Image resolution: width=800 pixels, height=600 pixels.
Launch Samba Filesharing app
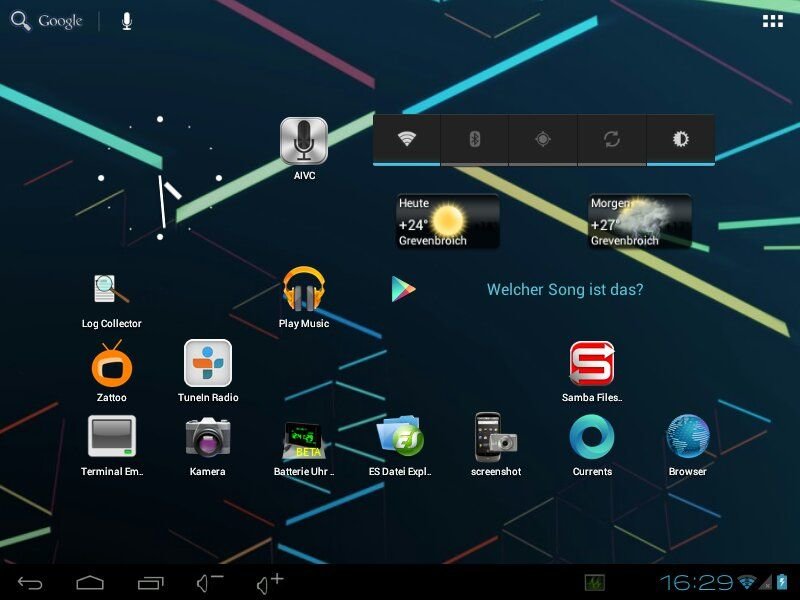pyautogui.click(x=592, y=364)
